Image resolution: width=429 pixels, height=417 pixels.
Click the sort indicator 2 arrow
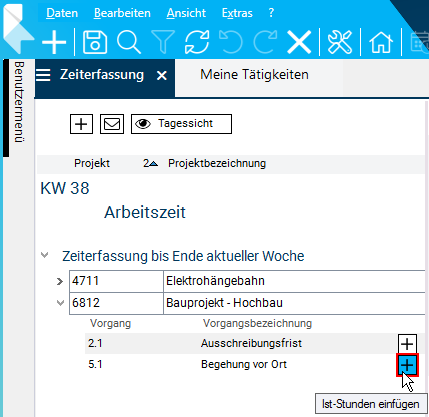[x=150, y=163]
